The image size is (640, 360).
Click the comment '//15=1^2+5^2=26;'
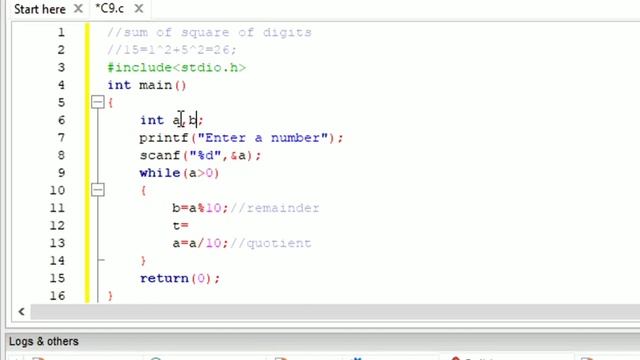[x=172, y=50]
